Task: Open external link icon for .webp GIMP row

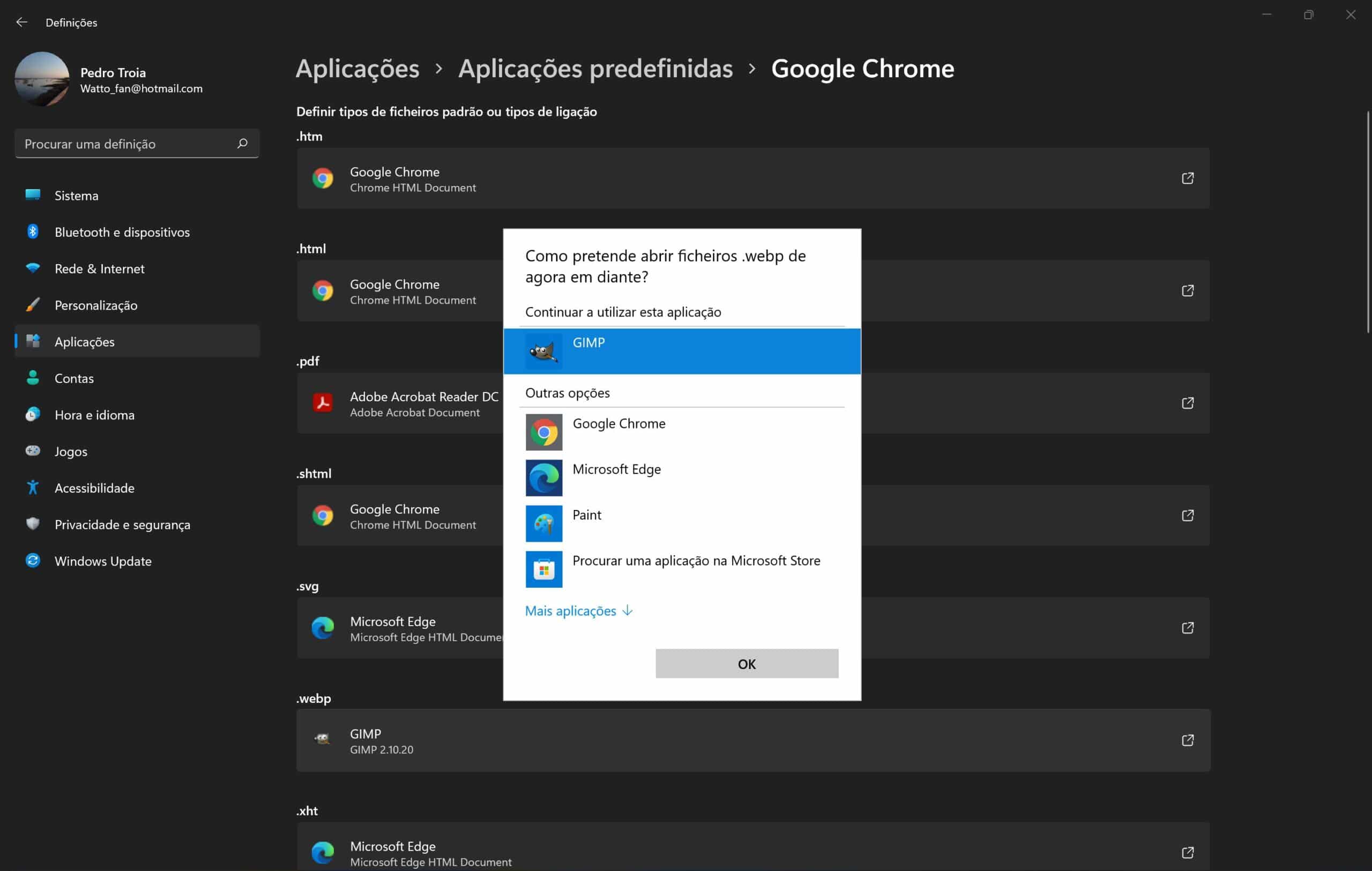Action: tap(1188, 740)
